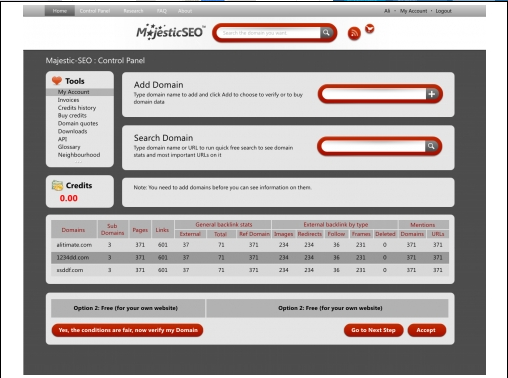Click the MajesticSEO logo
This screenshot has height=378, width=508.
[x=171, y=32]
